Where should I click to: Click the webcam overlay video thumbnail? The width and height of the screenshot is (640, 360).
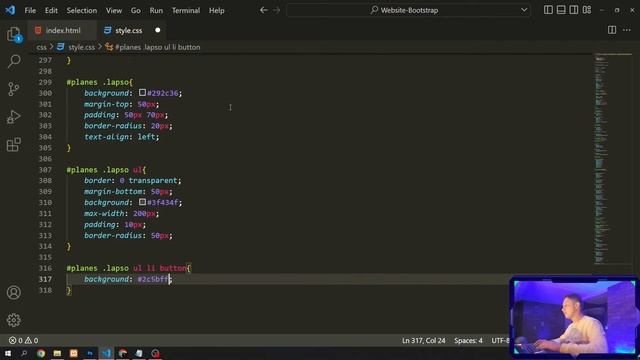[x=574, y=318]
